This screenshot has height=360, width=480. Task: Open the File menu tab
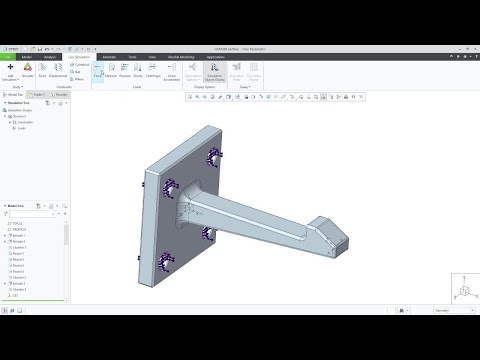click(x=8, y=57)
